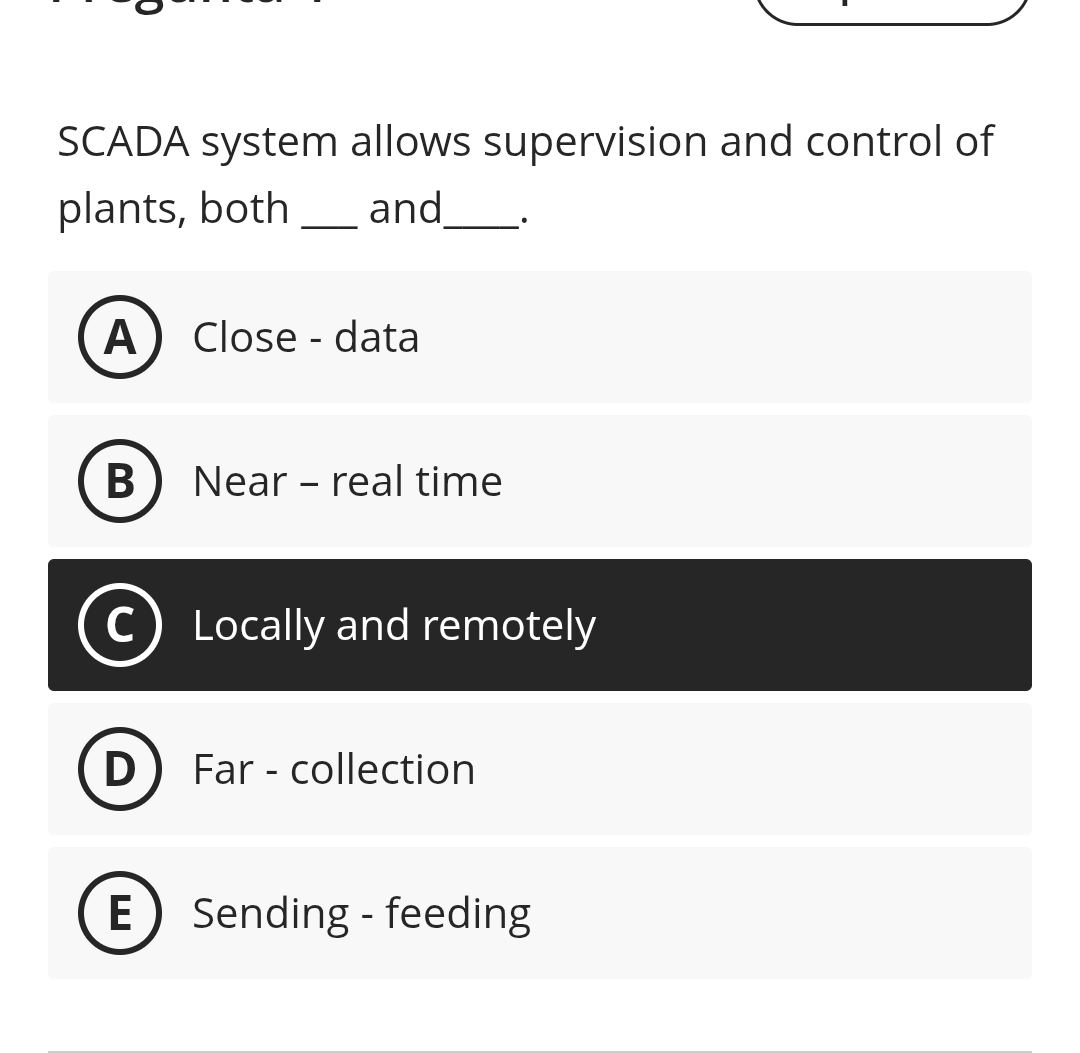Click the word 'SCADA' in the question

pyautogui.click(x=123, y=141)
